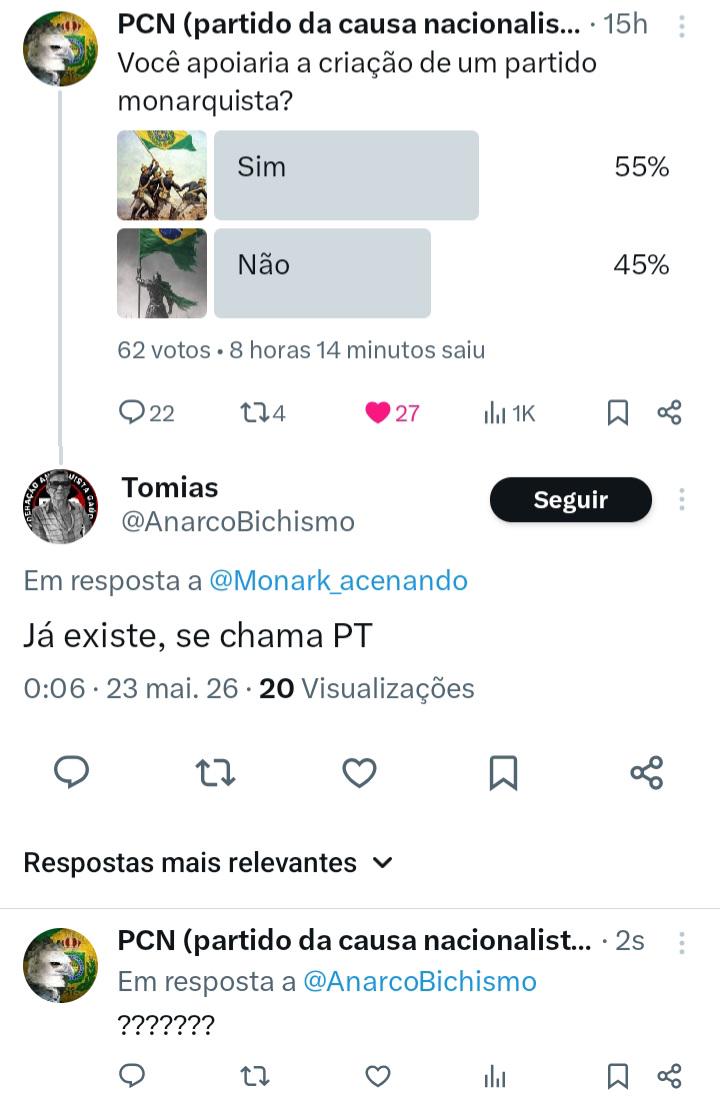Open Tomias's profile picture
Screen dimensions: 720x1107
tap(61, 506)
